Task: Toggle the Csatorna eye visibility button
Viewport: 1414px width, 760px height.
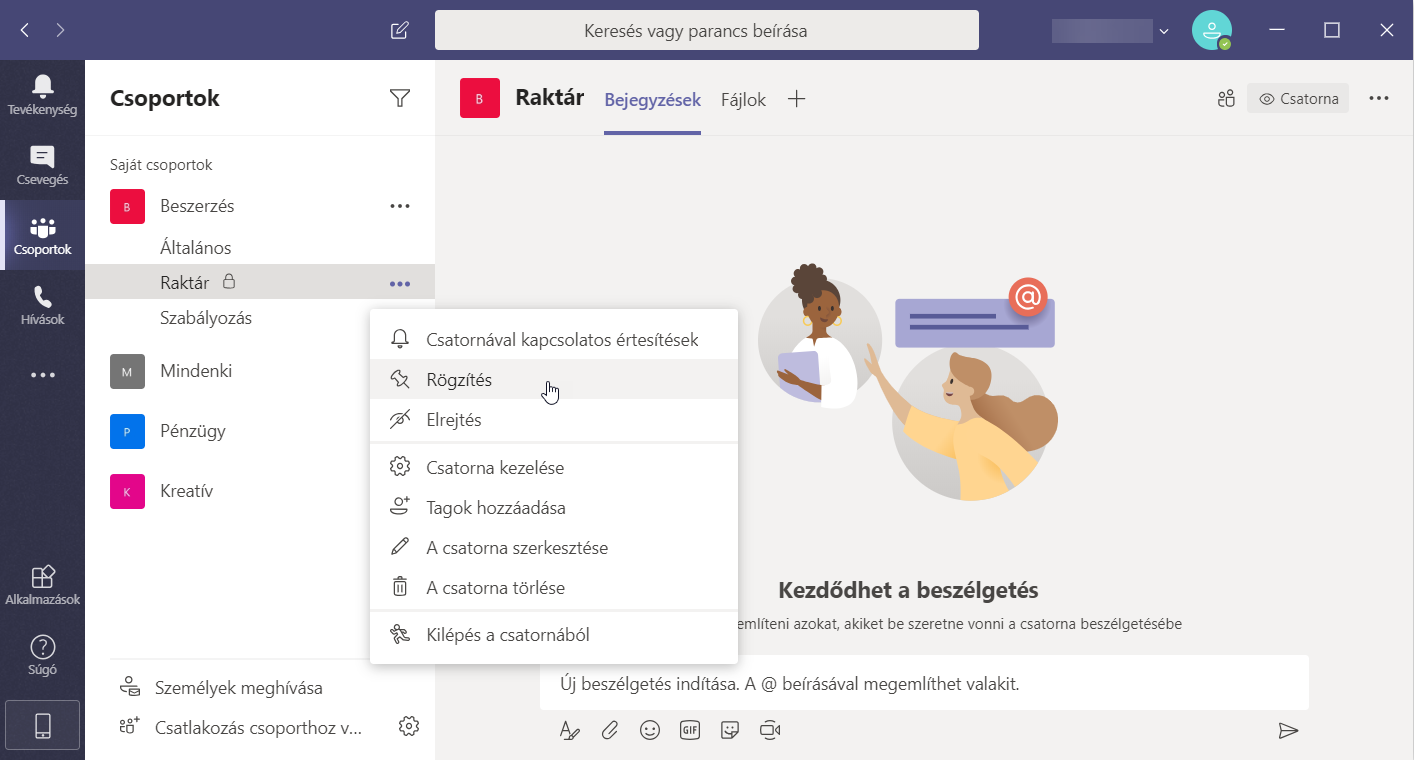Action: pos(1298,99)
